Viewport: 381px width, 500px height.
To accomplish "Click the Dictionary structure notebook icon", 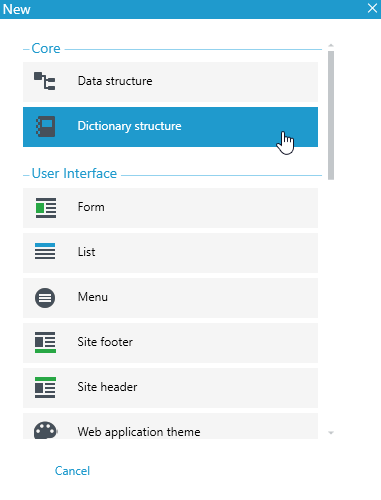I will [46, 126].
